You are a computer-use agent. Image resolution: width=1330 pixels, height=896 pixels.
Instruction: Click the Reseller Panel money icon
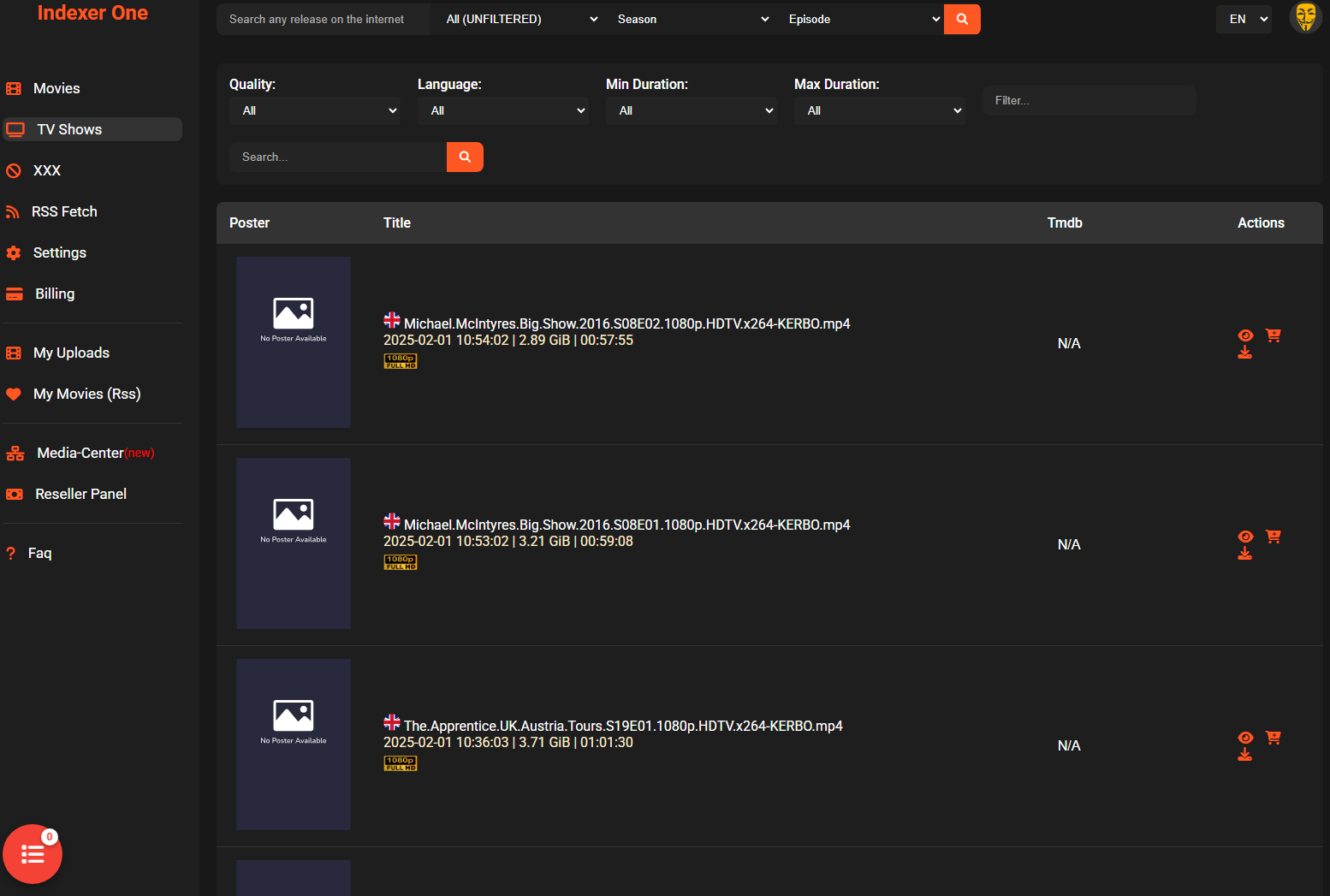[x=15, y=494]
